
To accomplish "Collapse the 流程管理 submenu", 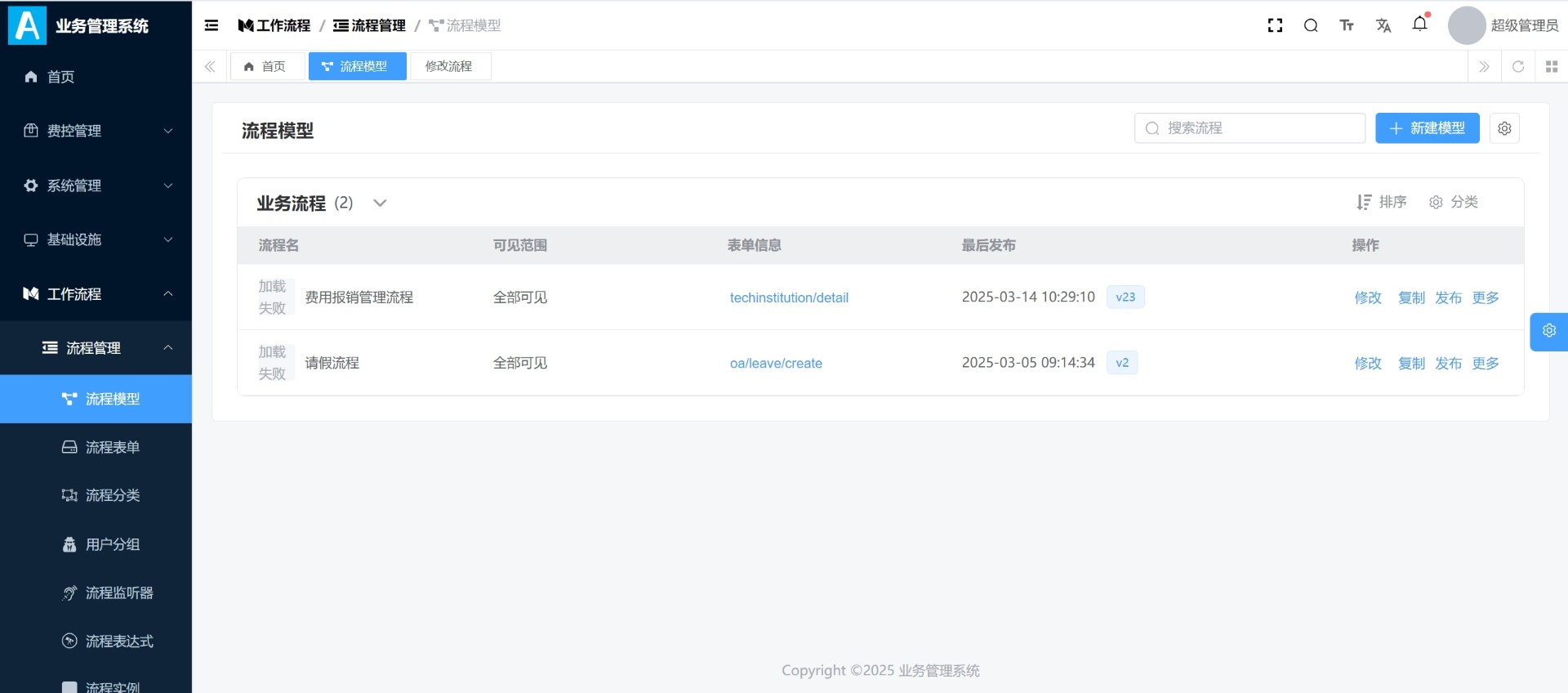I will click(96, 348).
